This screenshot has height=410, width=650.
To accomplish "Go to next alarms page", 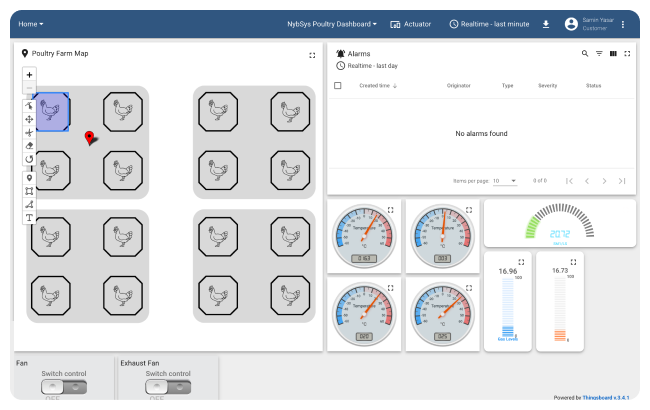I will (604, 181).
